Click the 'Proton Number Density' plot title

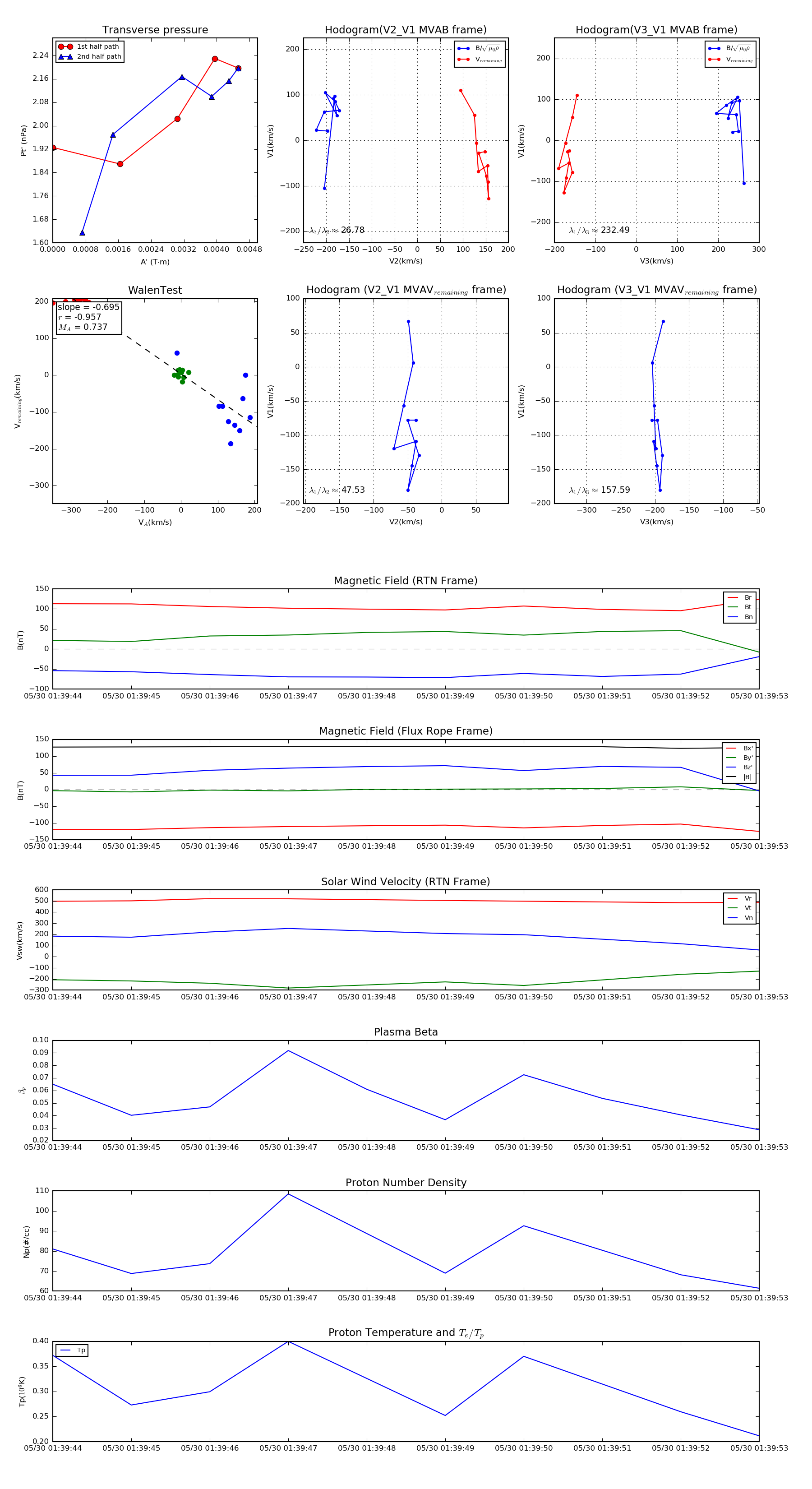(x=406, y=1183)
